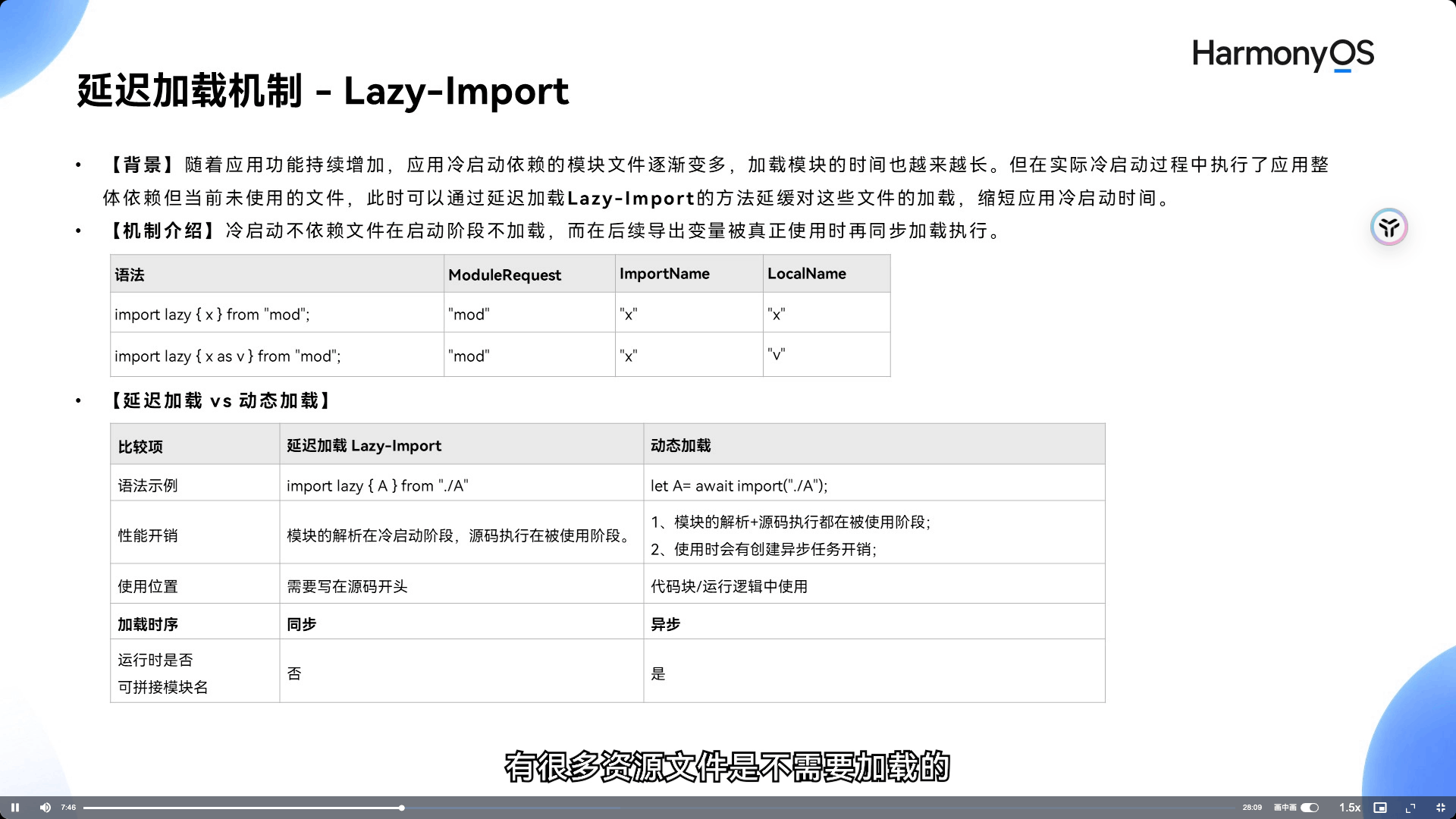Screen dimensions: 1456x819
Task: Click the 28:09 total duration label
Action: click(x=1252, y=808)
